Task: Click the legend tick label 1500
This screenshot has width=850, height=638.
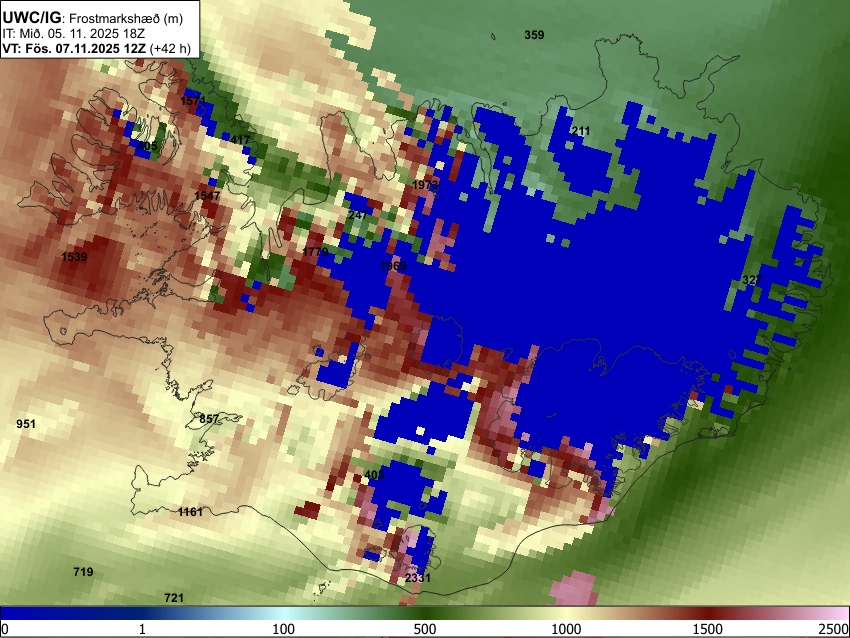Action: click(708, 629)
